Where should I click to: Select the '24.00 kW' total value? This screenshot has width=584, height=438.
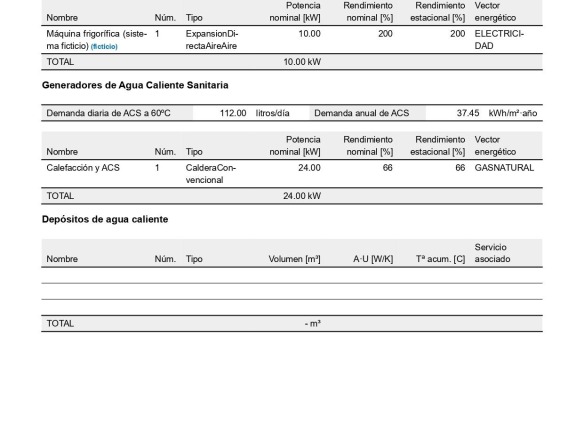pos(302,196)
